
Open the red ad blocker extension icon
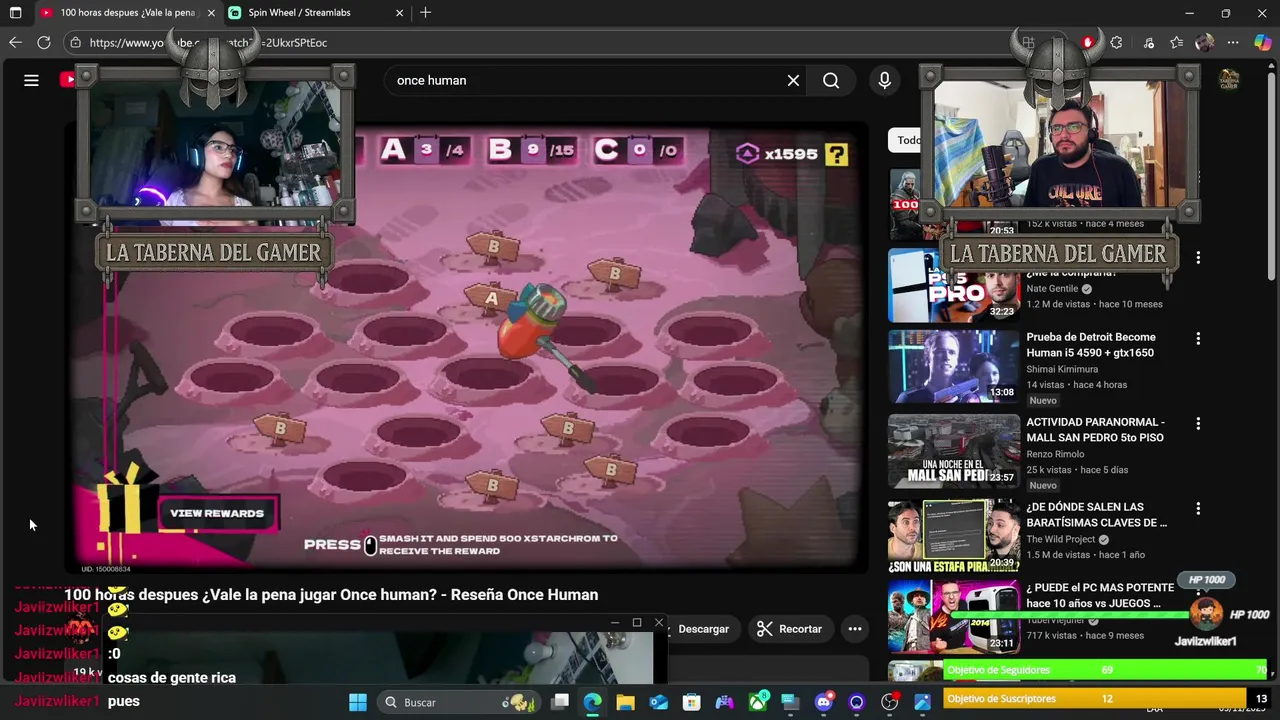(x=1088, y=42)
